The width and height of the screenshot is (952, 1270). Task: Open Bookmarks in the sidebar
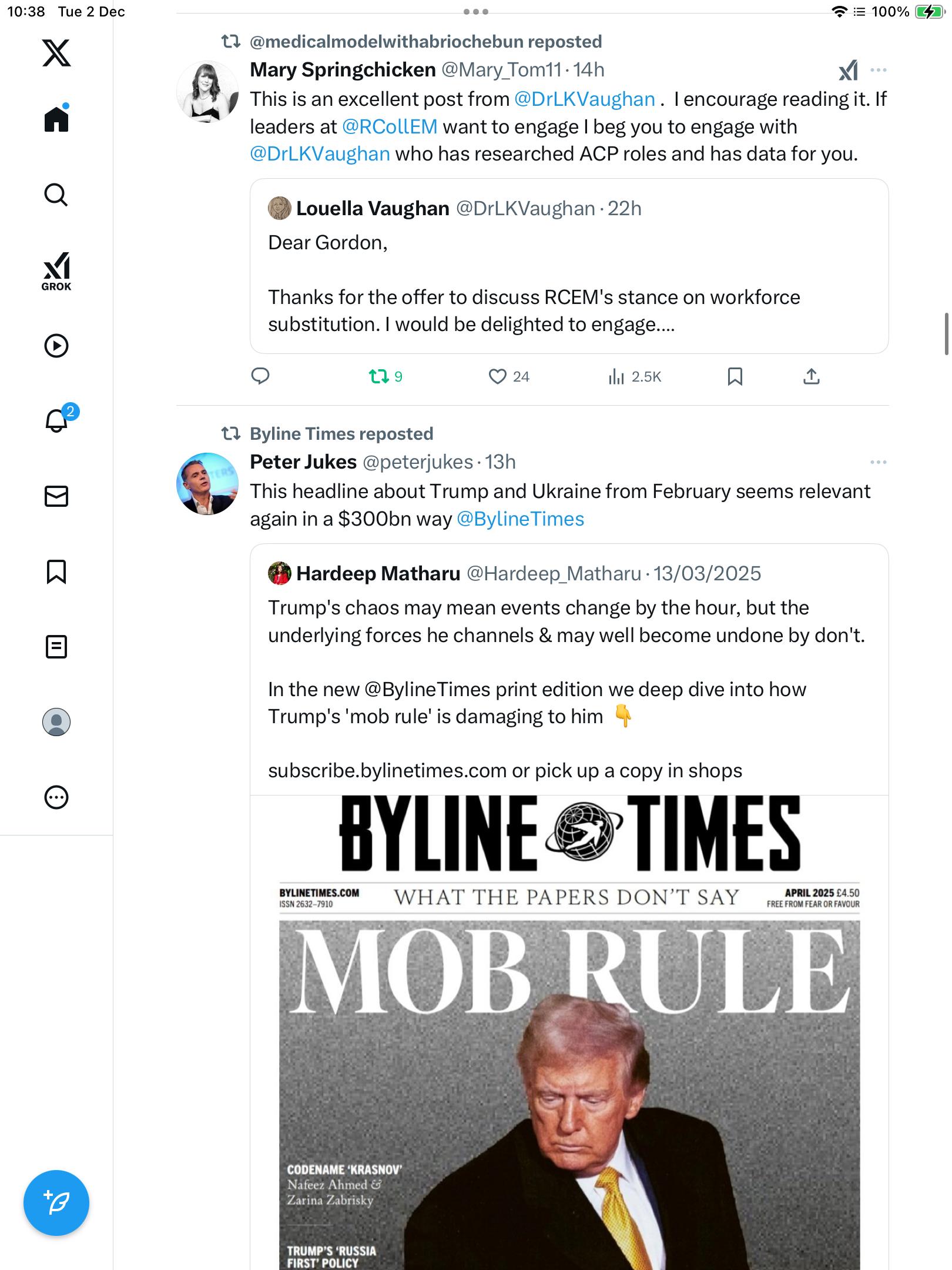pyautogui.click(x=56, y=571)
